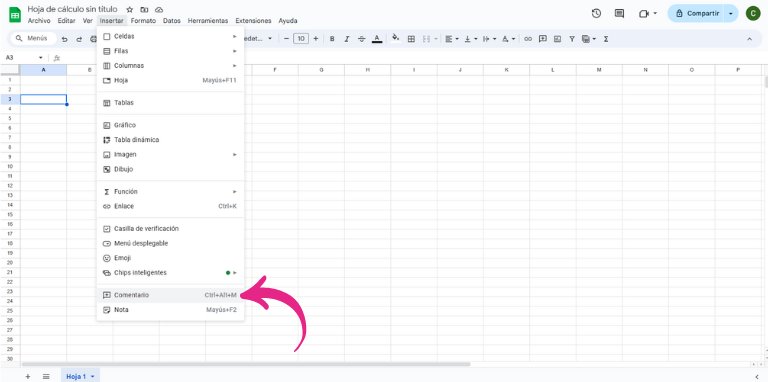Expand the Imagen submenu

(170, 154)
